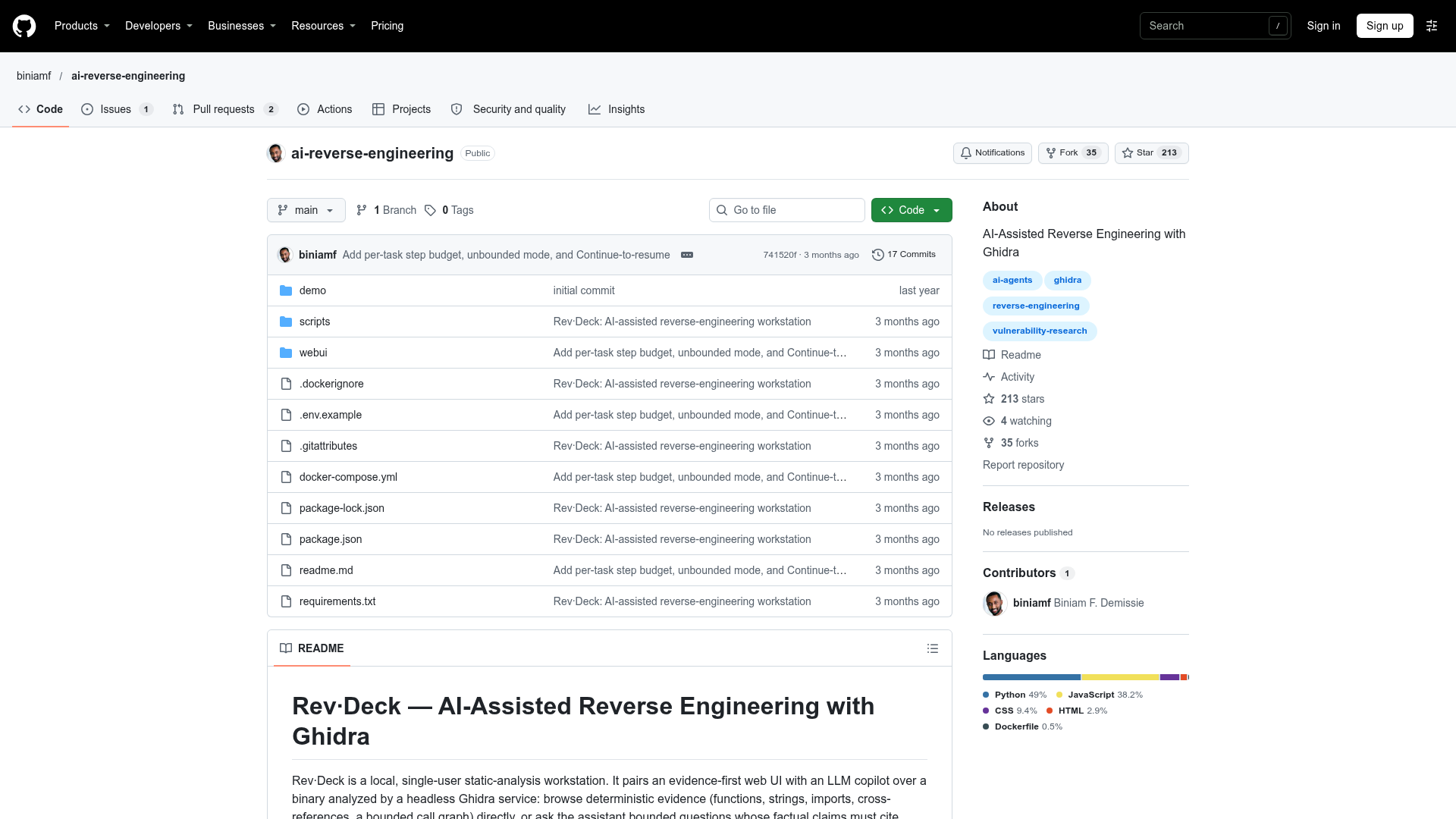The height and width of the screenshot is (819, 1456).
Task: Switch to the Pull requests tab
Action: pyautogui.click(x=225, y=109)
